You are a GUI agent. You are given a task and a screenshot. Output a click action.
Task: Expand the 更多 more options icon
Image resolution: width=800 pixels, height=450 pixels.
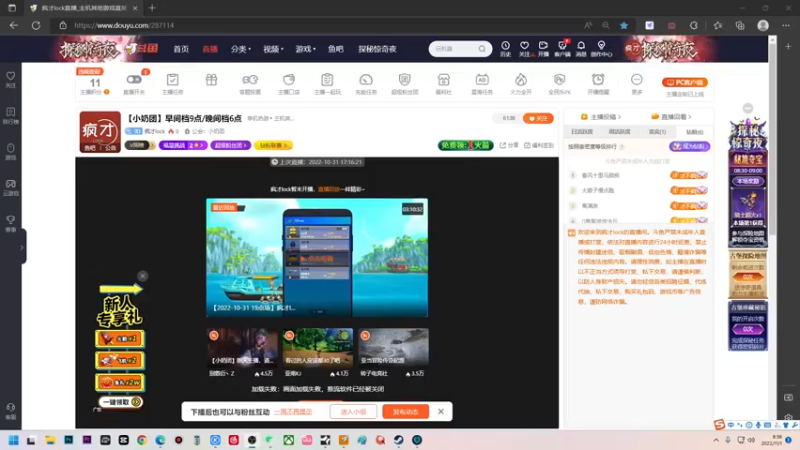click(x=637, y=80)
